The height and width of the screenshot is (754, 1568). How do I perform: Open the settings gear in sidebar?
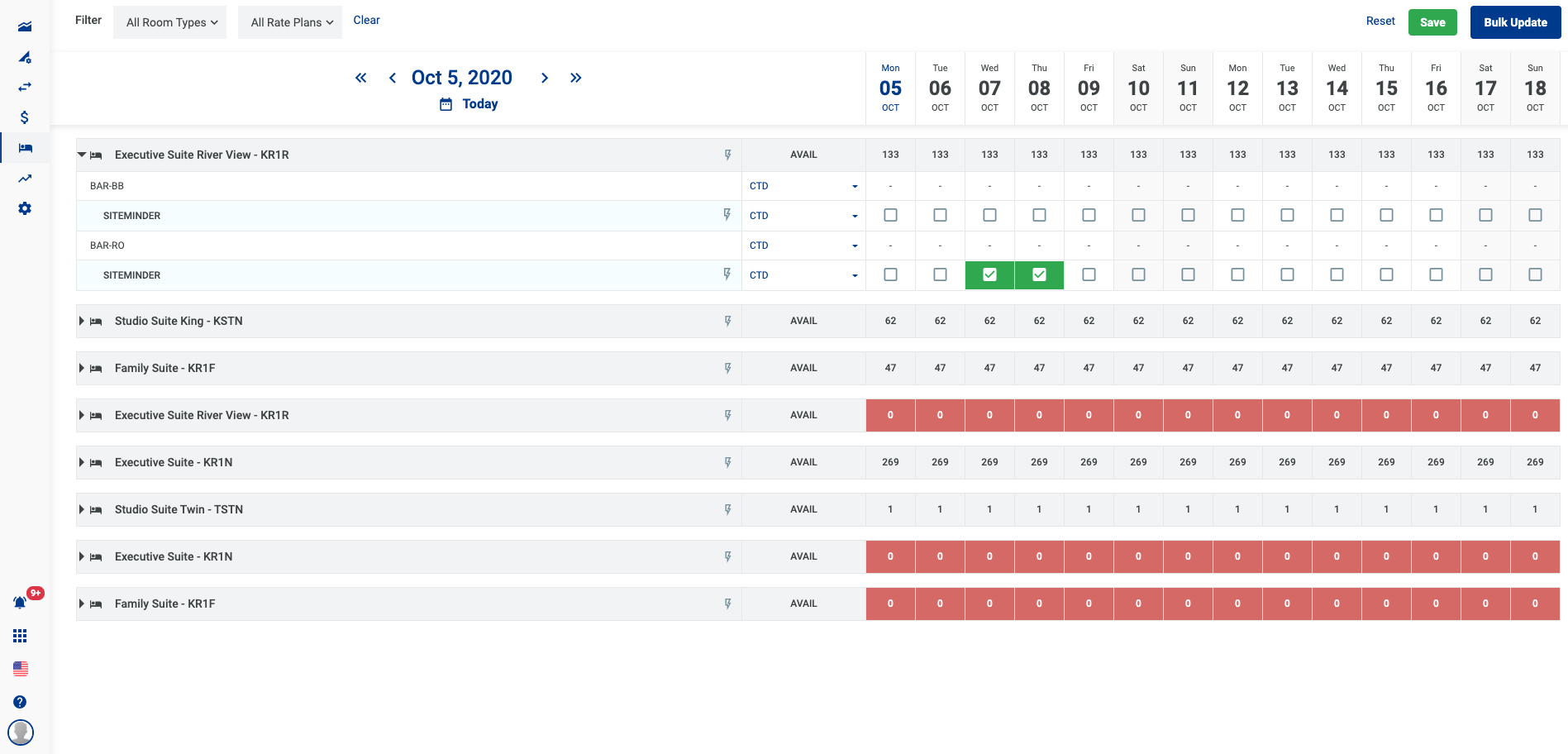coord(25,208)
